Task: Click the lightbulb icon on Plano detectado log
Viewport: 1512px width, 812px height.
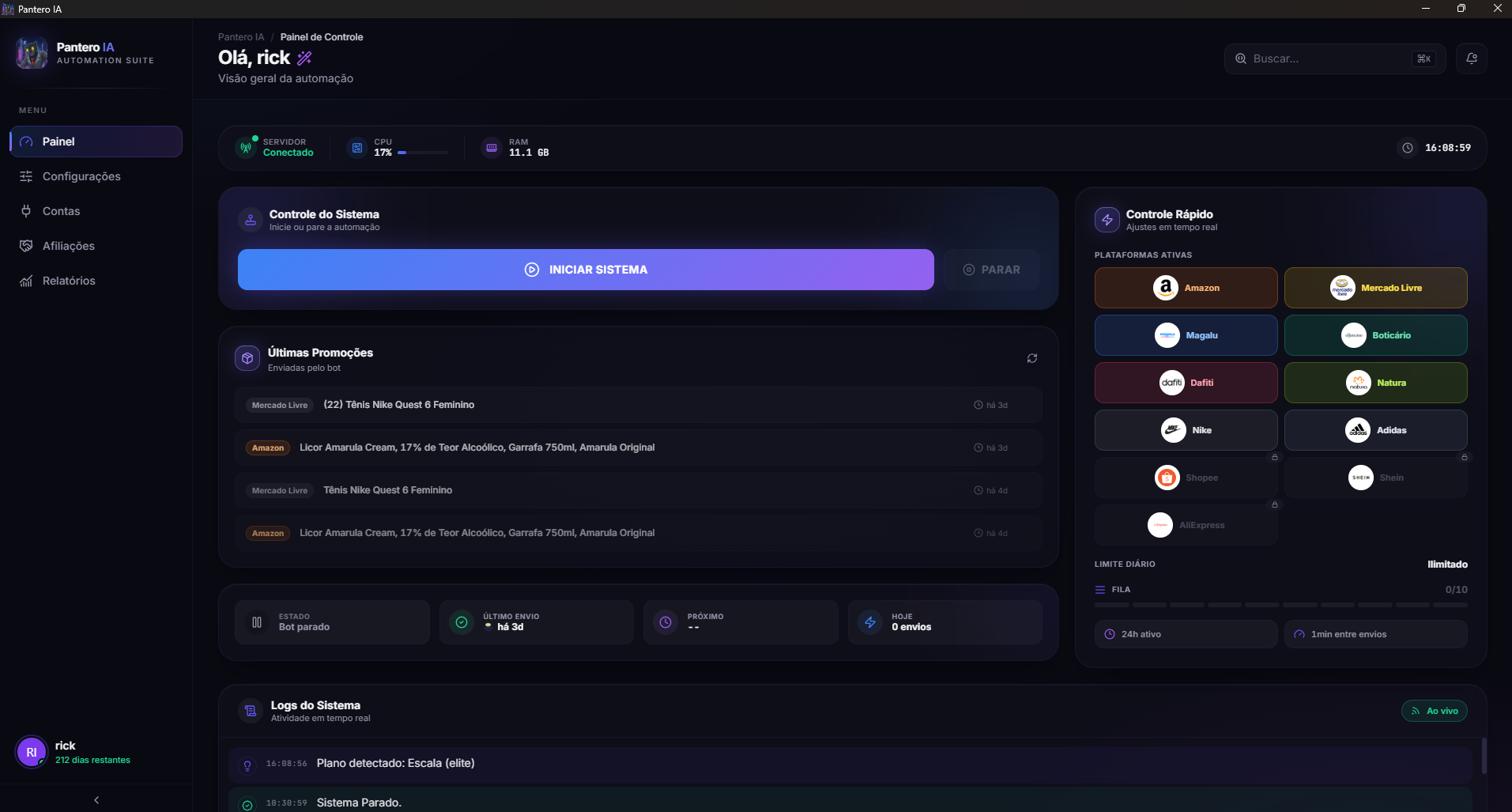Action: (247, 765)
